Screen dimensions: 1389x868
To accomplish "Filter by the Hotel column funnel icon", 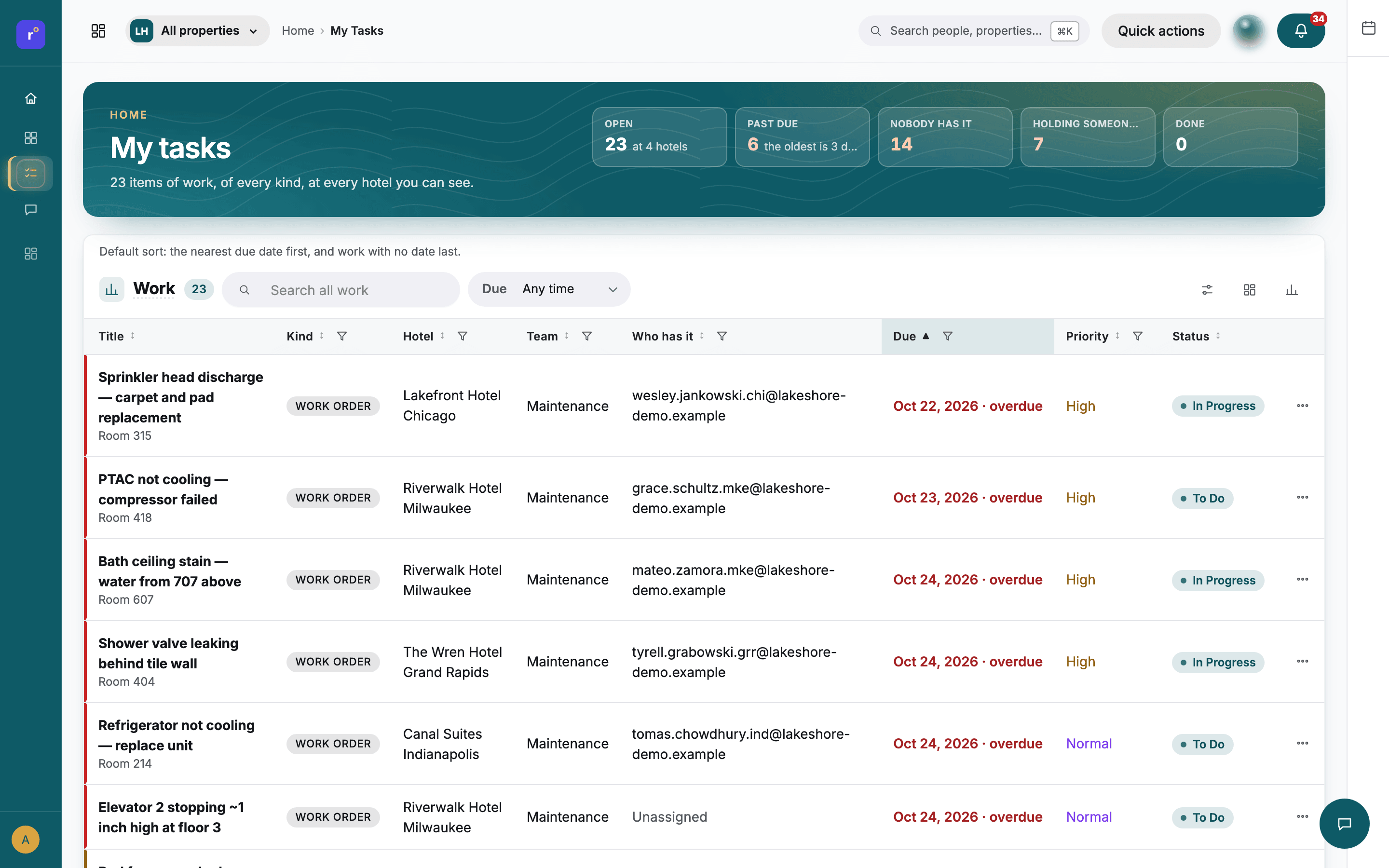I will pos(463,336).
